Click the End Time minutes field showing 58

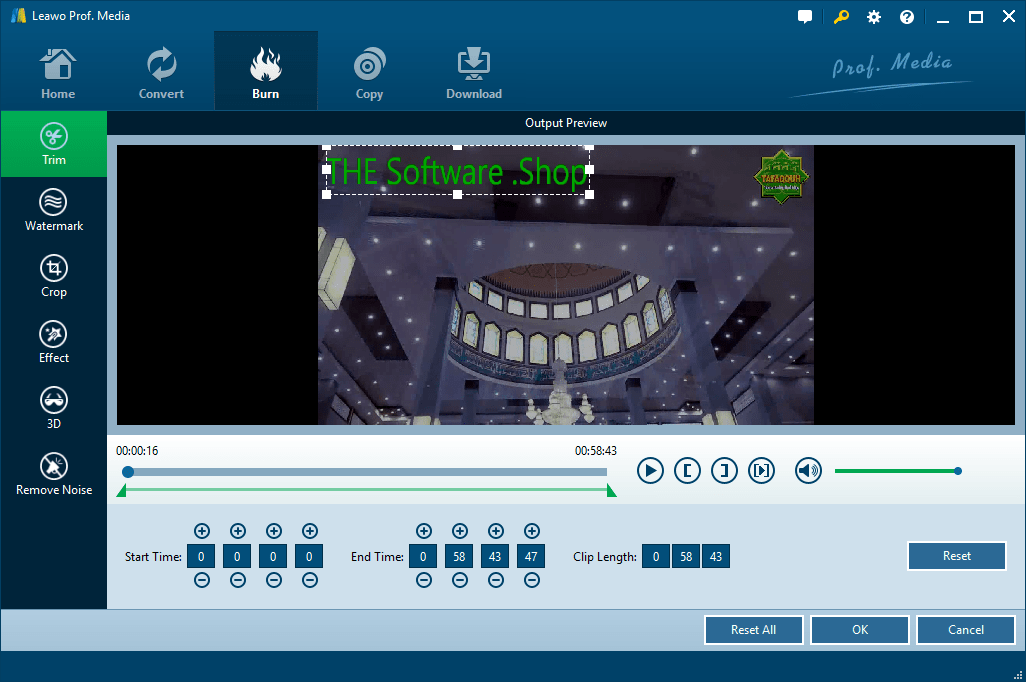[459, 556]
